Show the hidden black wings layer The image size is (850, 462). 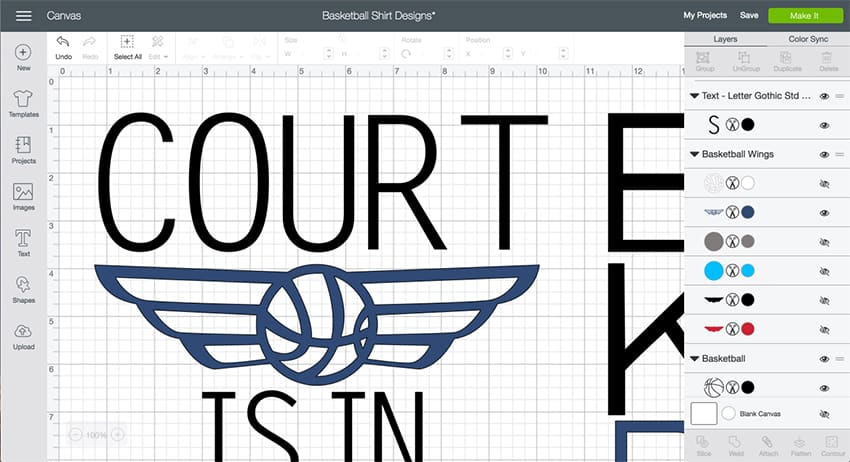coord(824,300)
